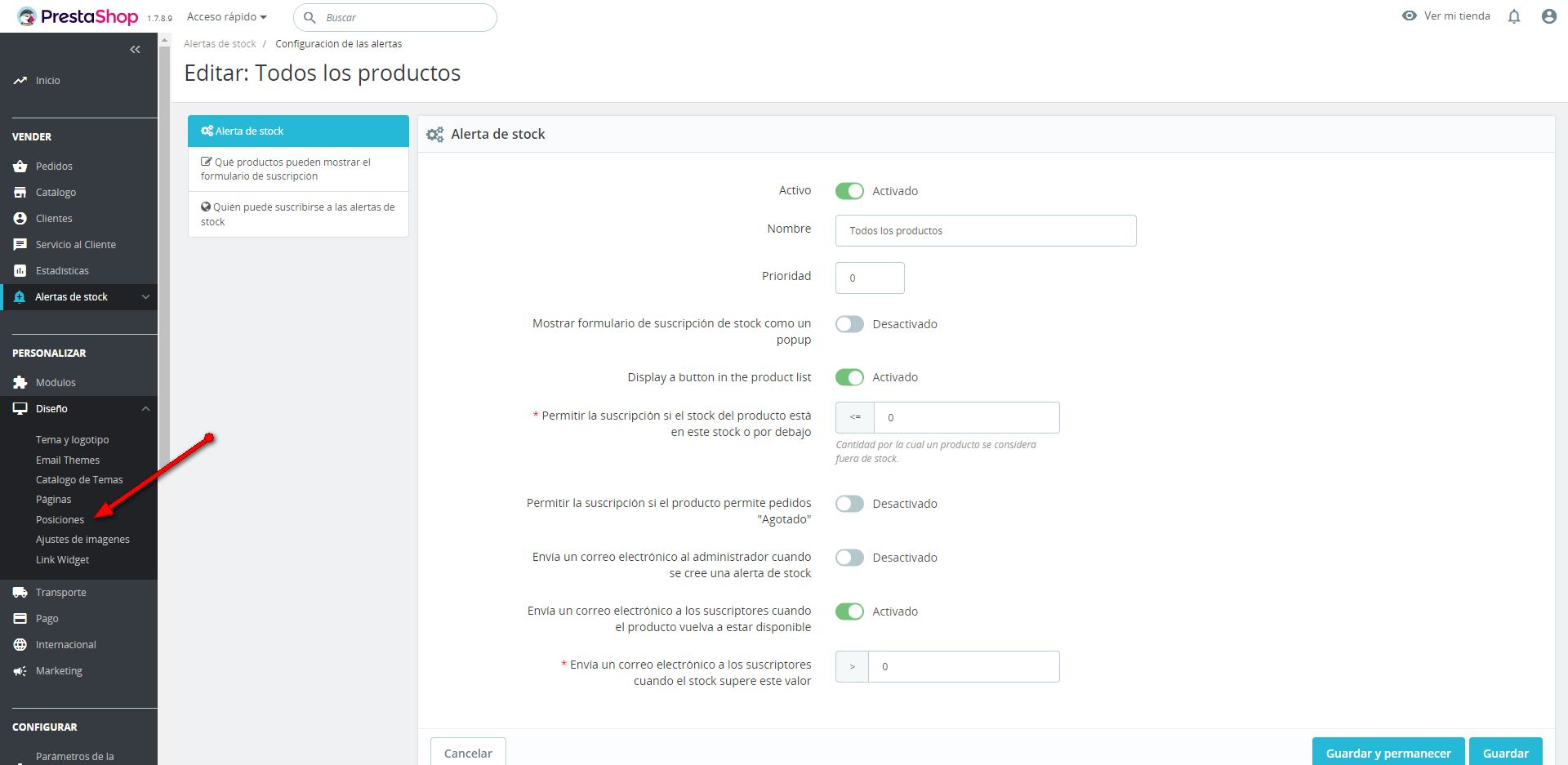Click the Nombre input field

pos(985,230)
